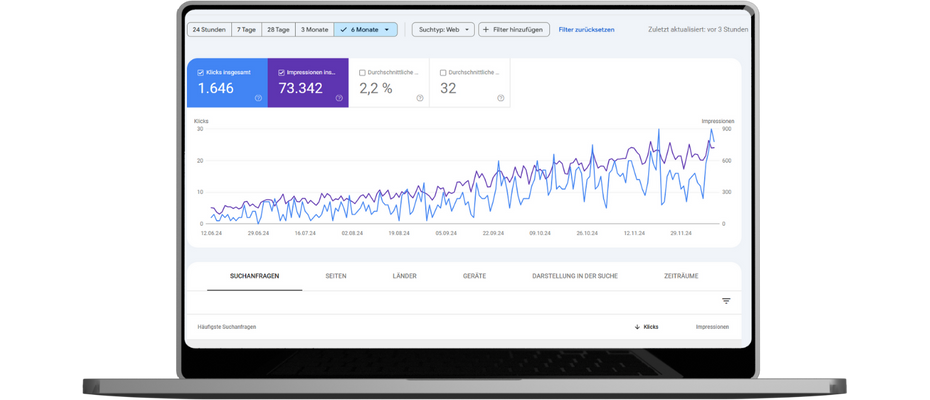Click the 1.646 clicks value
This screenshot has height=400, width=930.
coord(216,88)
